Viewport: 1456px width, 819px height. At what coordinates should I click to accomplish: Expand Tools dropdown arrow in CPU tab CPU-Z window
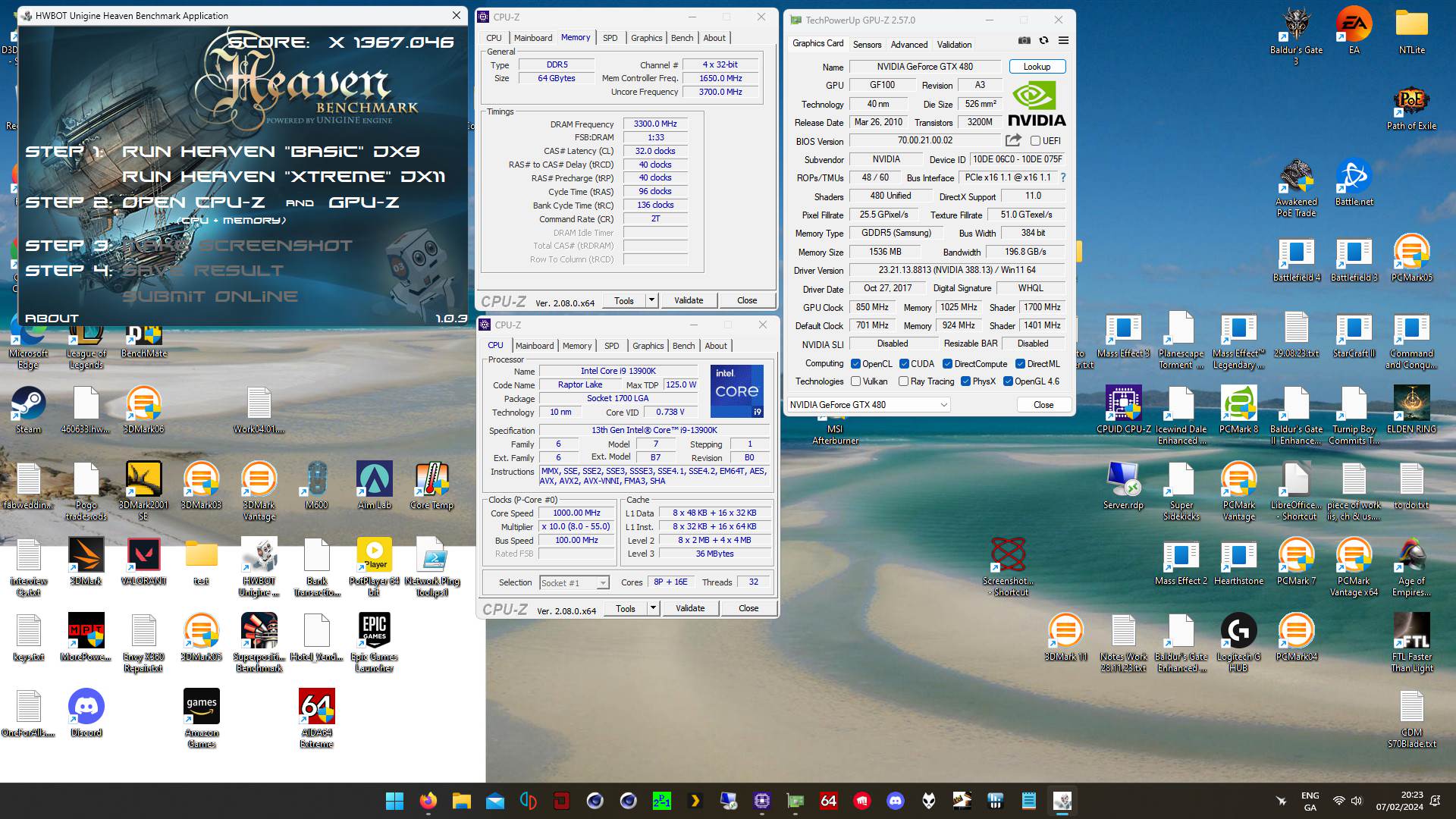[x=652, y=608]
